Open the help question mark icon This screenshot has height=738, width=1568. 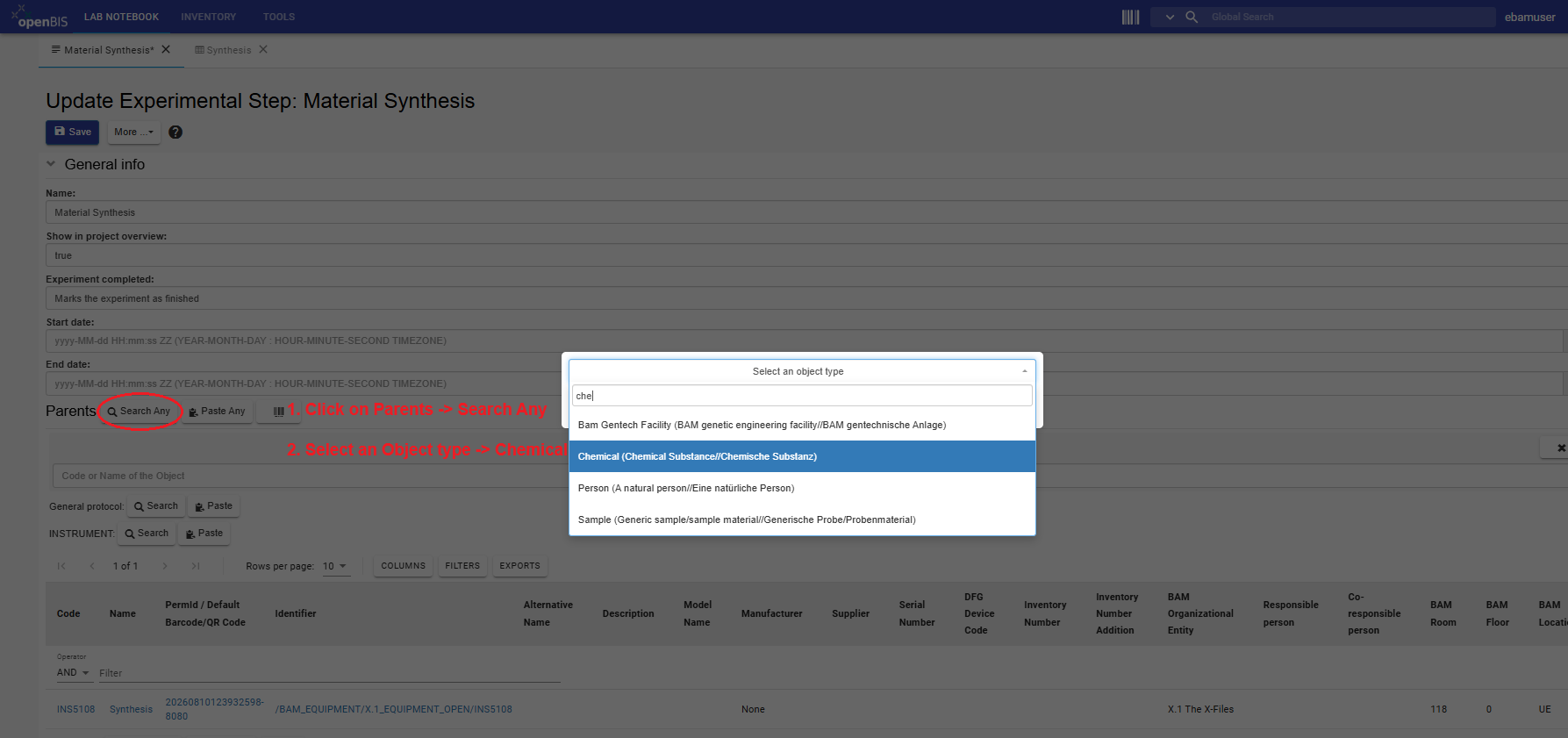(175, 133)
